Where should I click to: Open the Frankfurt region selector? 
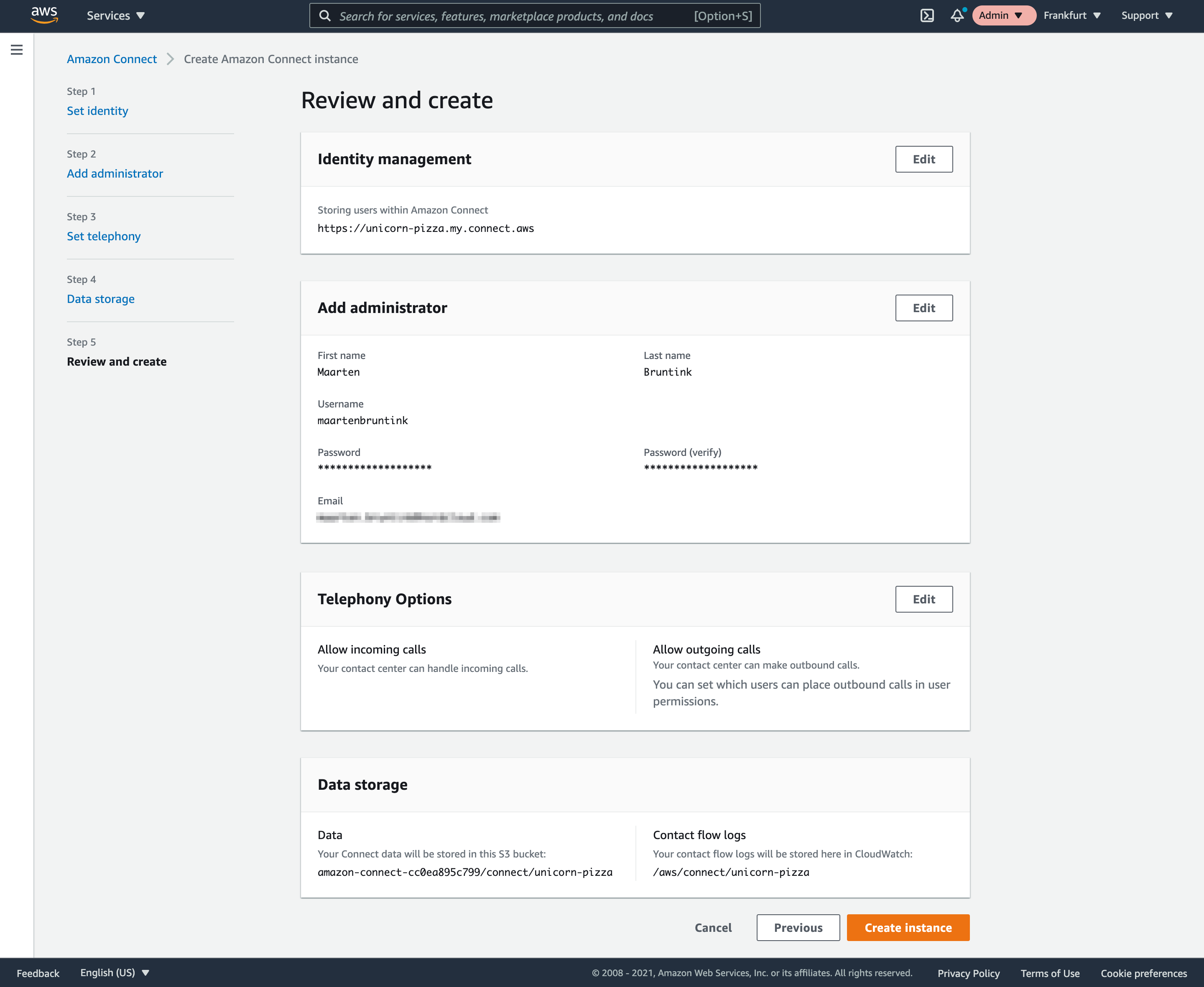tap(1072, 15)
